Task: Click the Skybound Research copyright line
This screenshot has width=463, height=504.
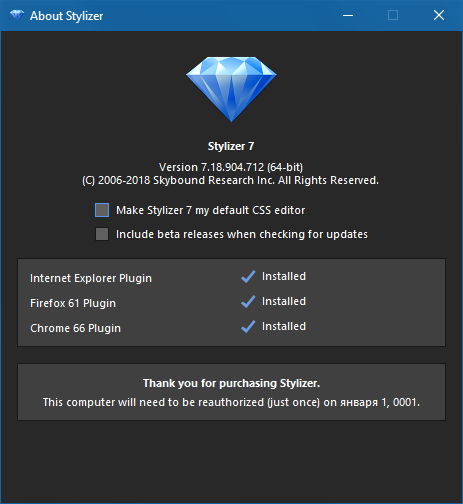Action: click(230, 180)
